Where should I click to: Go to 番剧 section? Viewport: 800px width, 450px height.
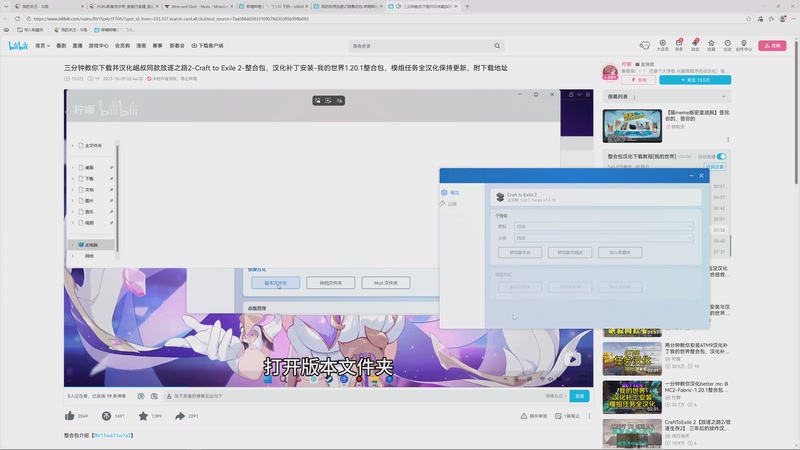(61, 46)
